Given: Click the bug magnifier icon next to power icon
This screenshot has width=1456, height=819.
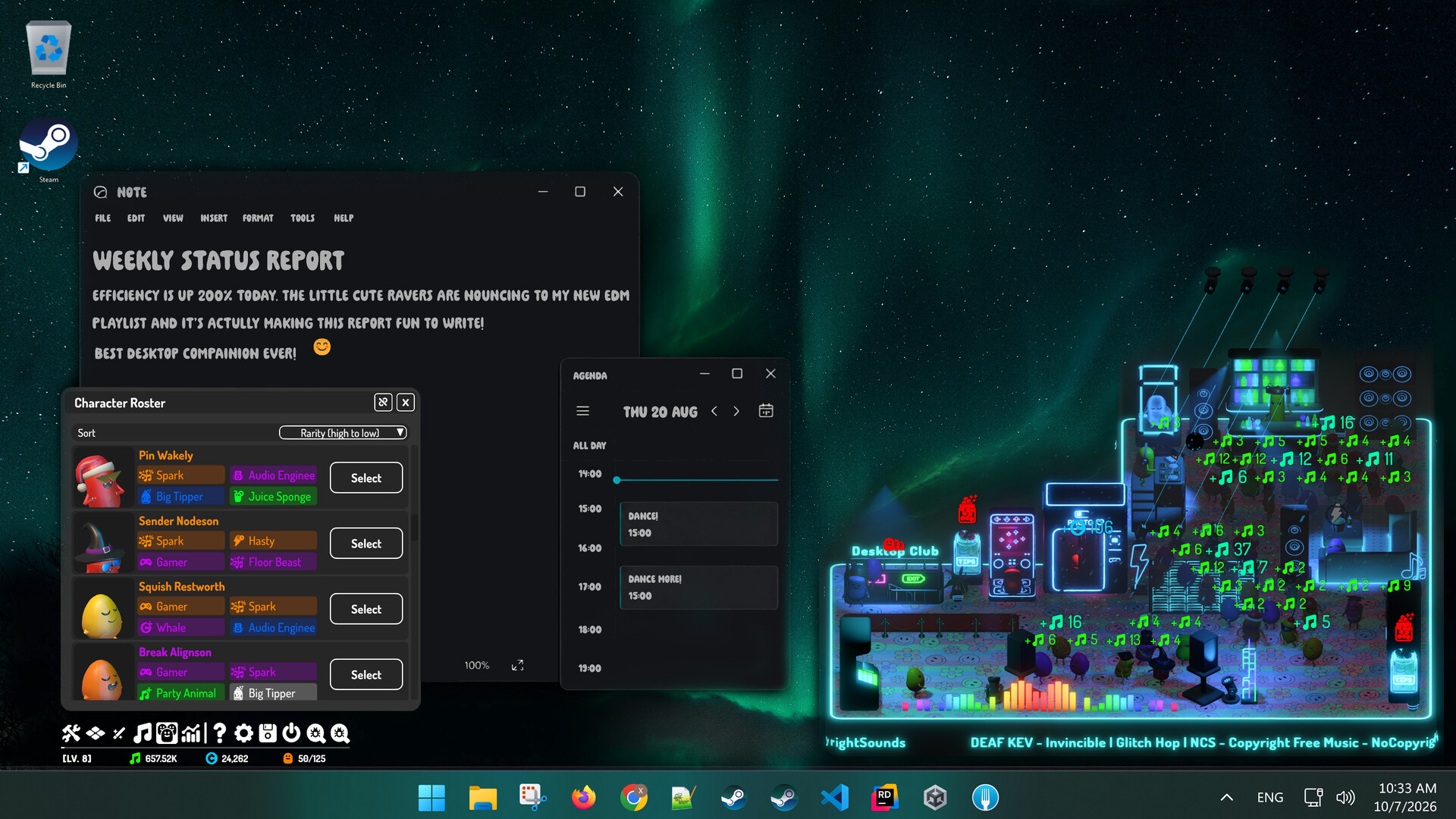Looking at the screenshot, I should [315, 733].
